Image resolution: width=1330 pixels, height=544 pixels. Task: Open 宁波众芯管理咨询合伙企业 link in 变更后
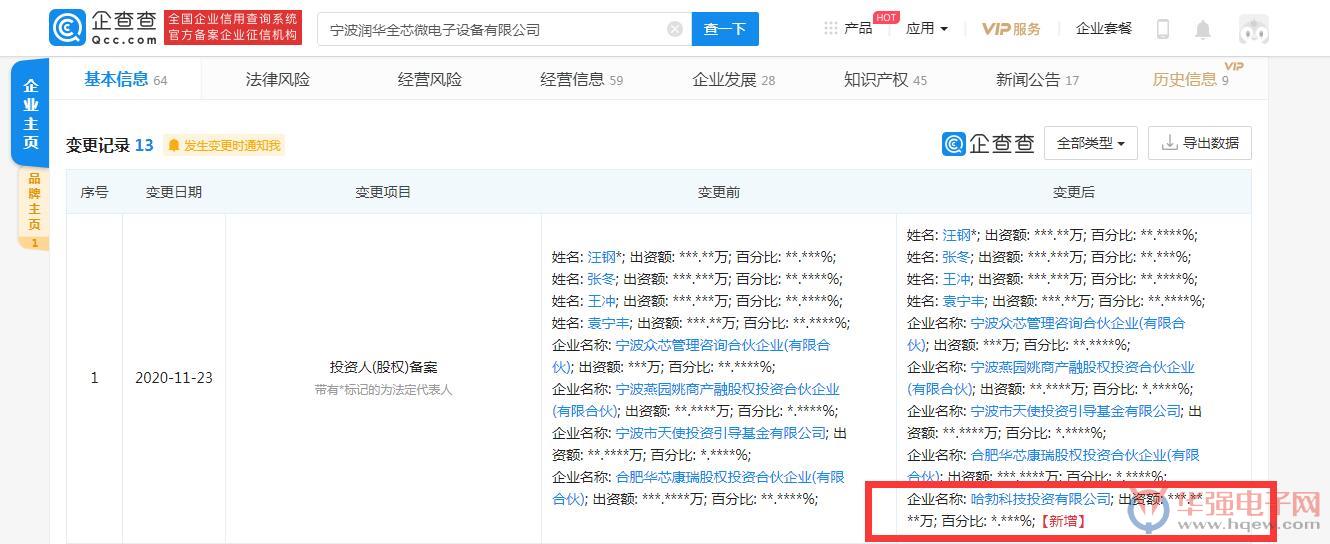pyautogui.click(x=1046, y=333)
